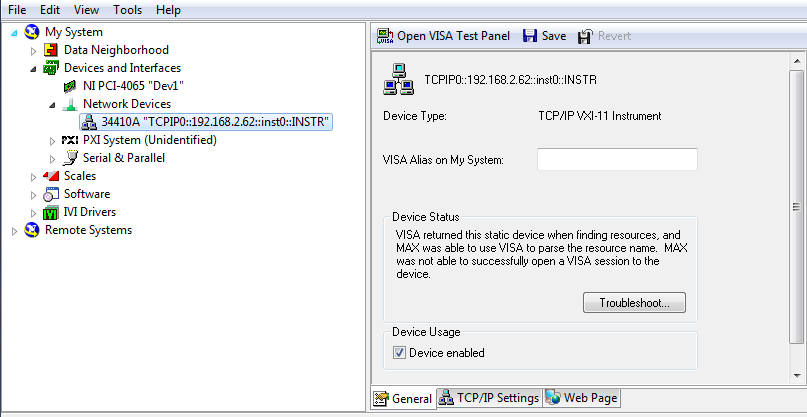
Task: Expand the Remote Systems node
Action: 15,230
